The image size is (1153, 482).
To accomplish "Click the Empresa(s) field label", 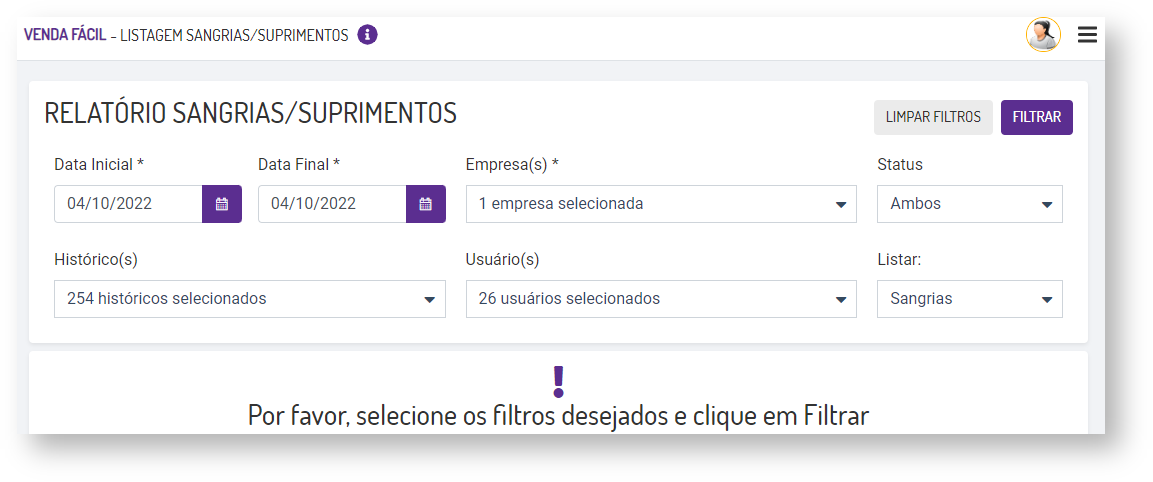I will [512, 164].
